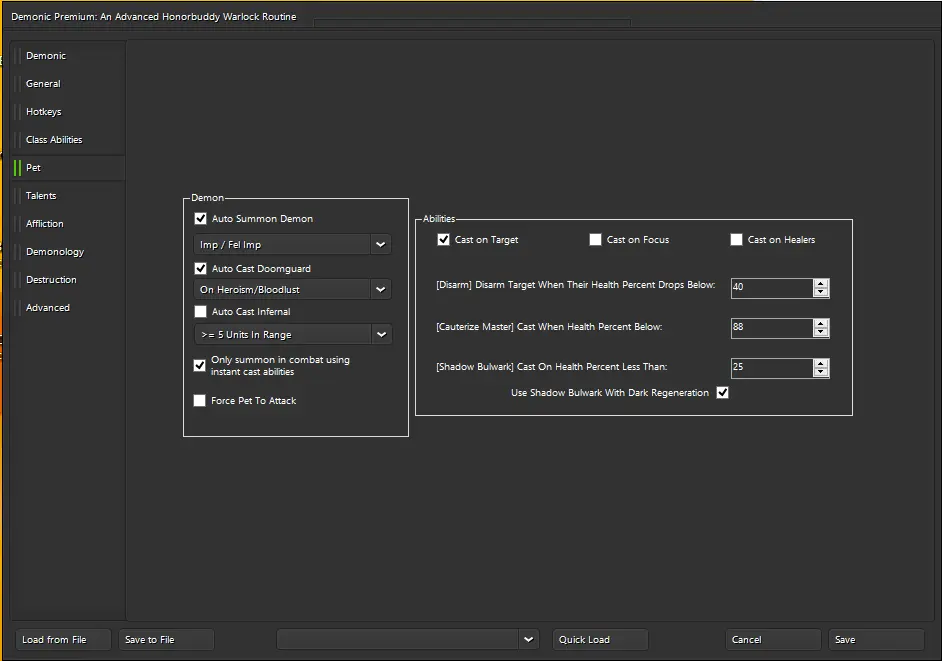Click the Cauterize Master label text
The image size is (942, 661).
(x=549, y=327)
